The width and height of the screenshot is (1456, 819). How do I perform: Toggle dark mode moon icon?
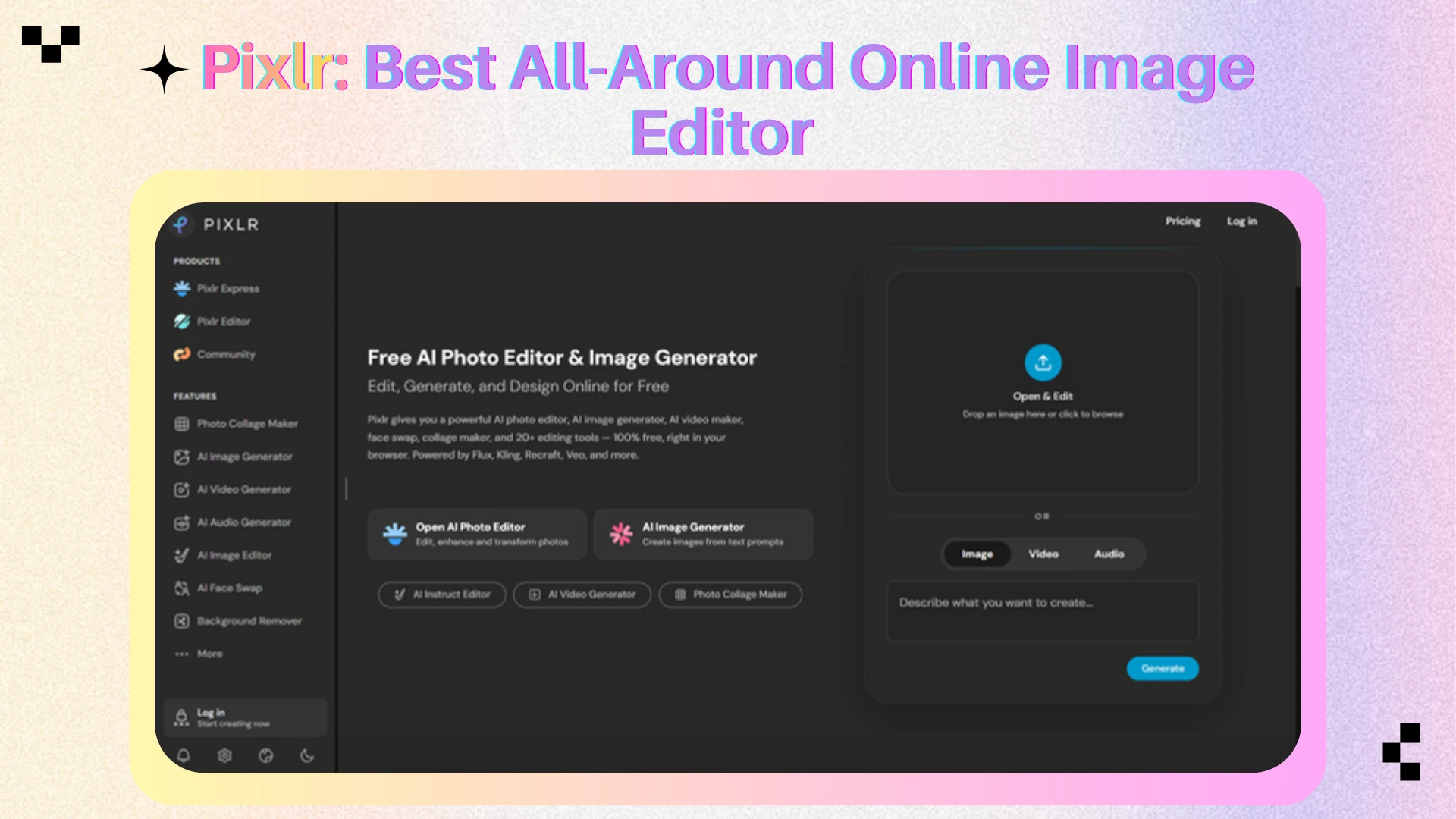click(307, 755)
